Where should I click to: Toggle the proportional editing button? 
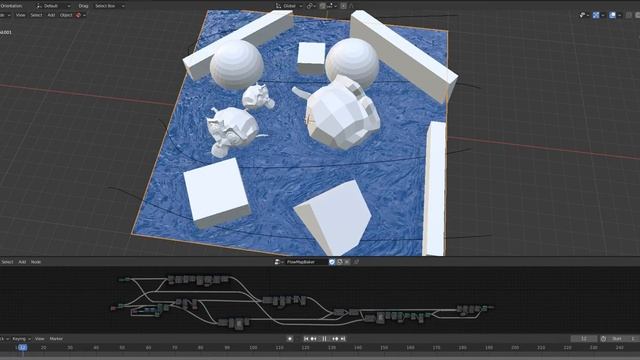click(x=343, y=6)
